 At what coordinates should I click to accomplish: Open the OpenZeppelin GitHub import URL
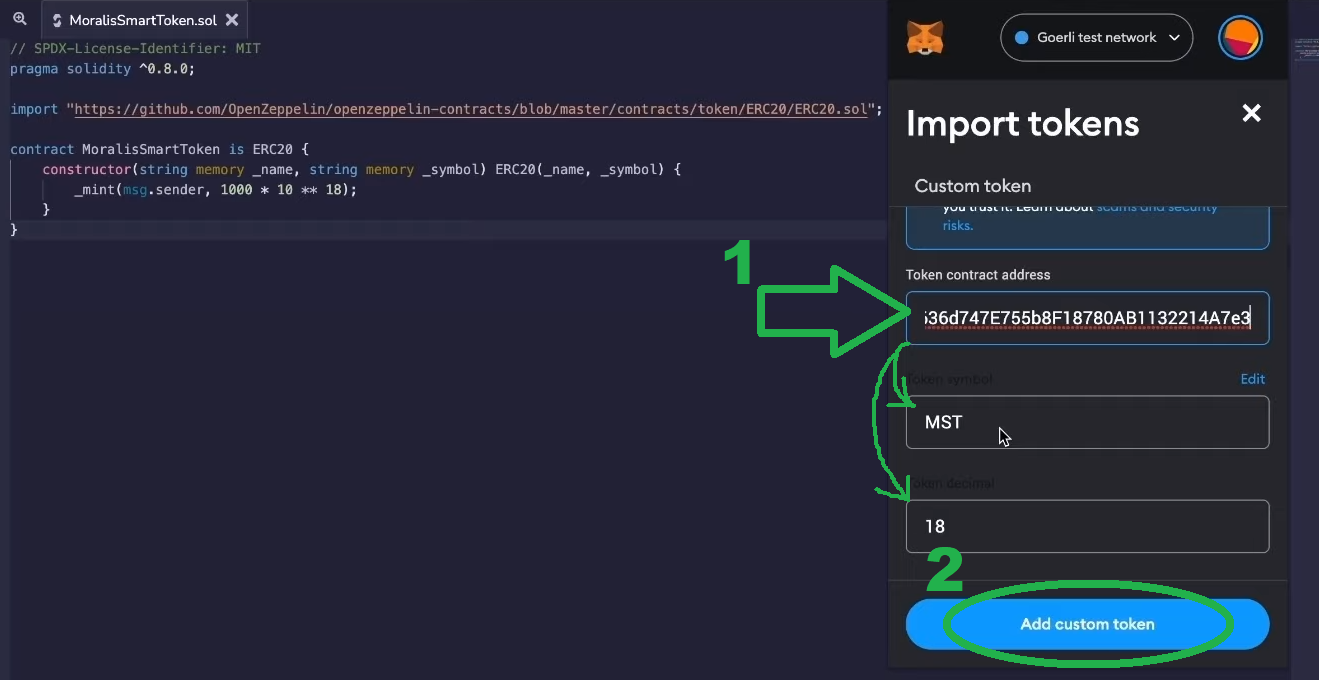pos(470,109)
